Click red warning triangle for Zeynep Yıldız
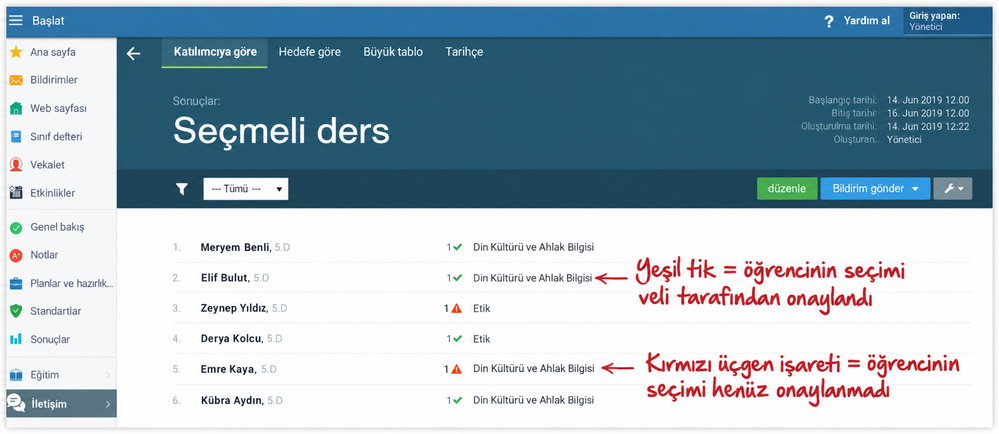The height and width of the screenshot is (434, 999). click(456, 308)
